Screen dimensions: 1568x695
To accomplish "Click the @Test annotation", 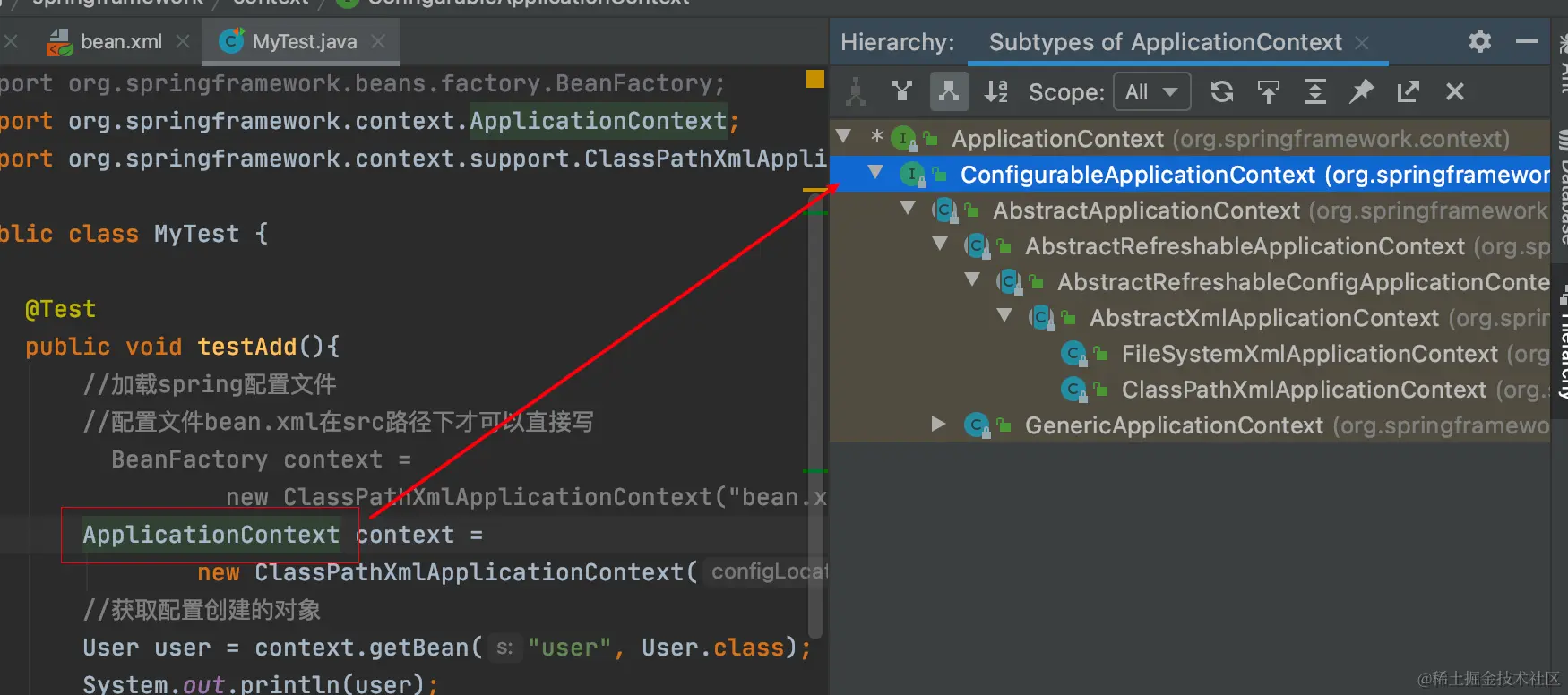I will point(60,309).
